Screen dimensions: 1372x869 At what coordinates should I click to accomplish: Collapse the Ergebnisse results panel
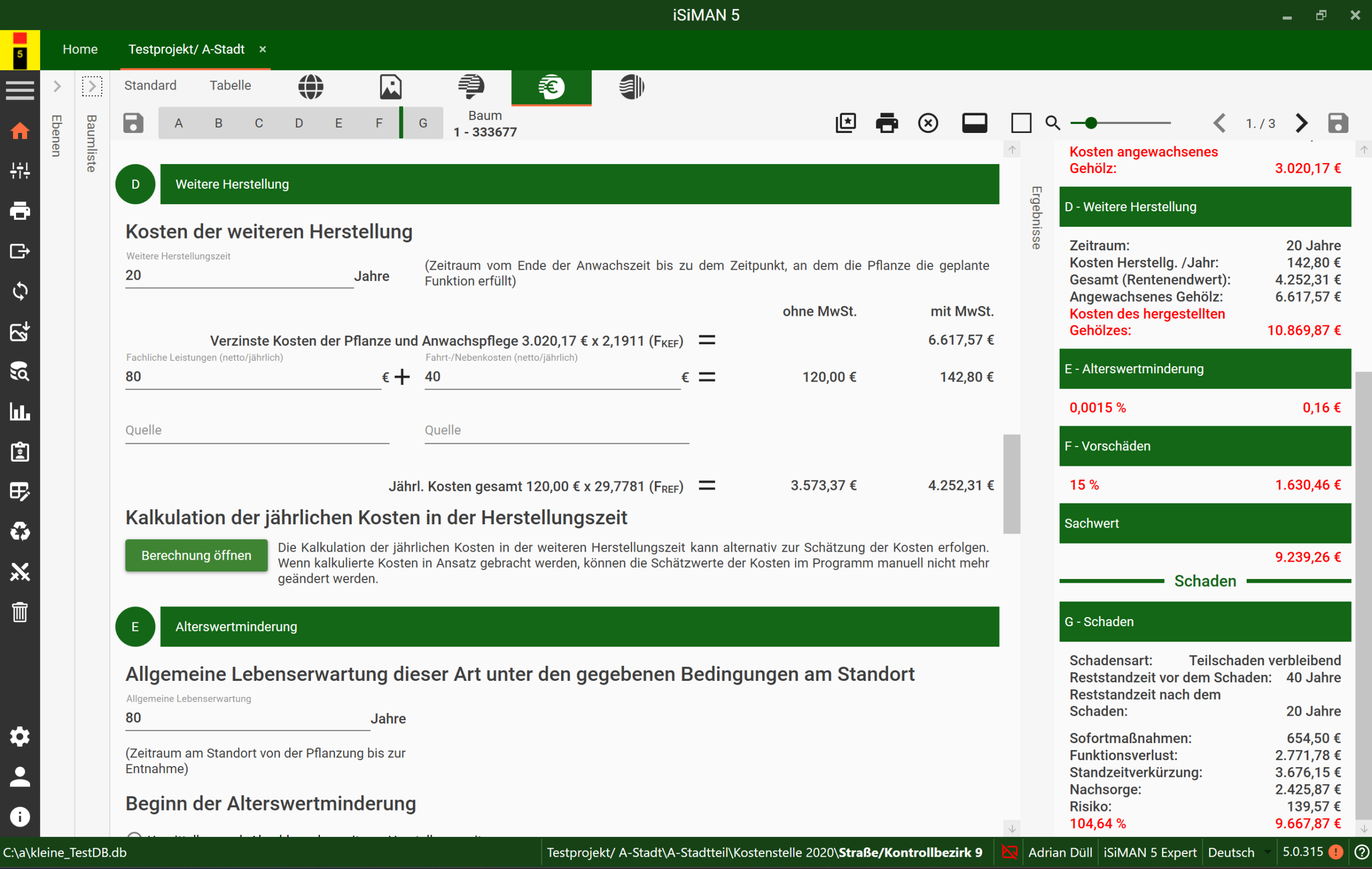coord(1037,218)
